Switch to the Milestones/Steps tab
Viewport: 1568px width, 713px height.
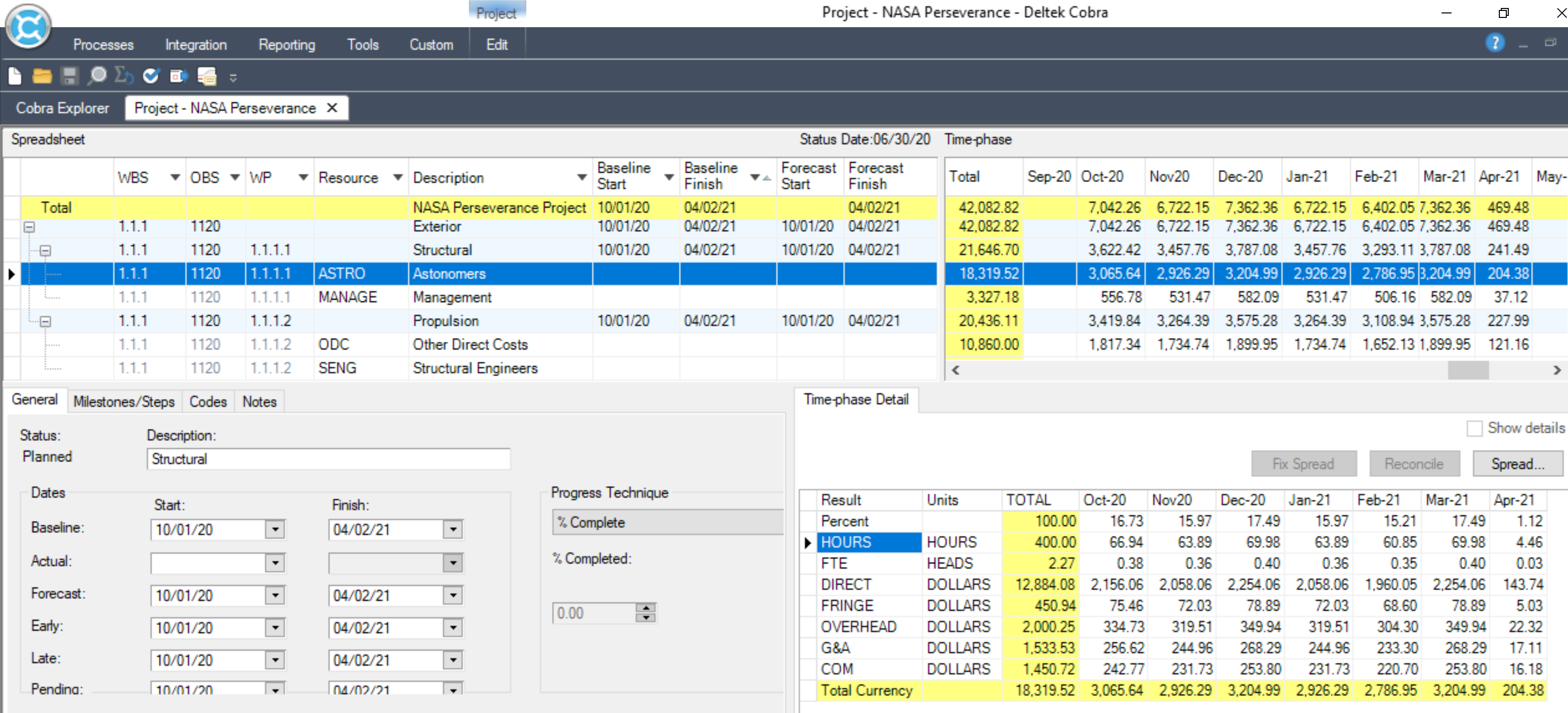124,402
